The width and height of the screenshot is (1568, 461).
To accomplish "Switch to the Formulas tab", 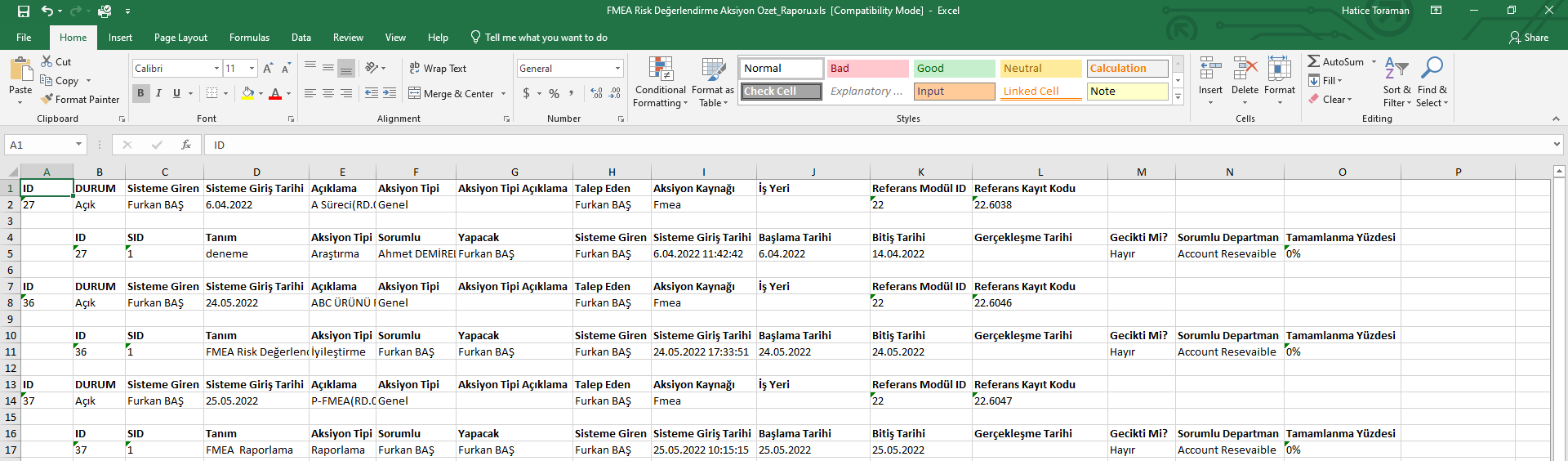I will pos(249,38).
